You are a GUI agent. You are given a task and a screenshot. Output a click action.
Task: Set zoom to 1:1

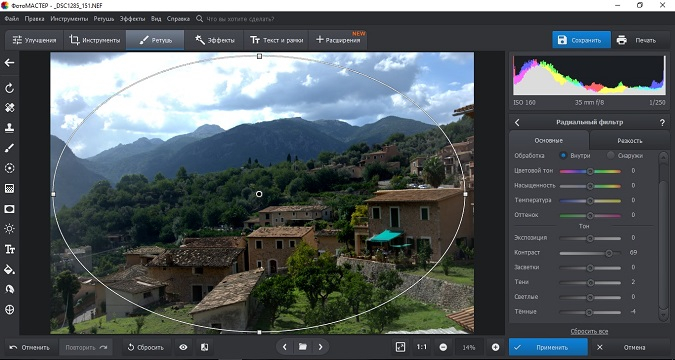coord(422,347)
